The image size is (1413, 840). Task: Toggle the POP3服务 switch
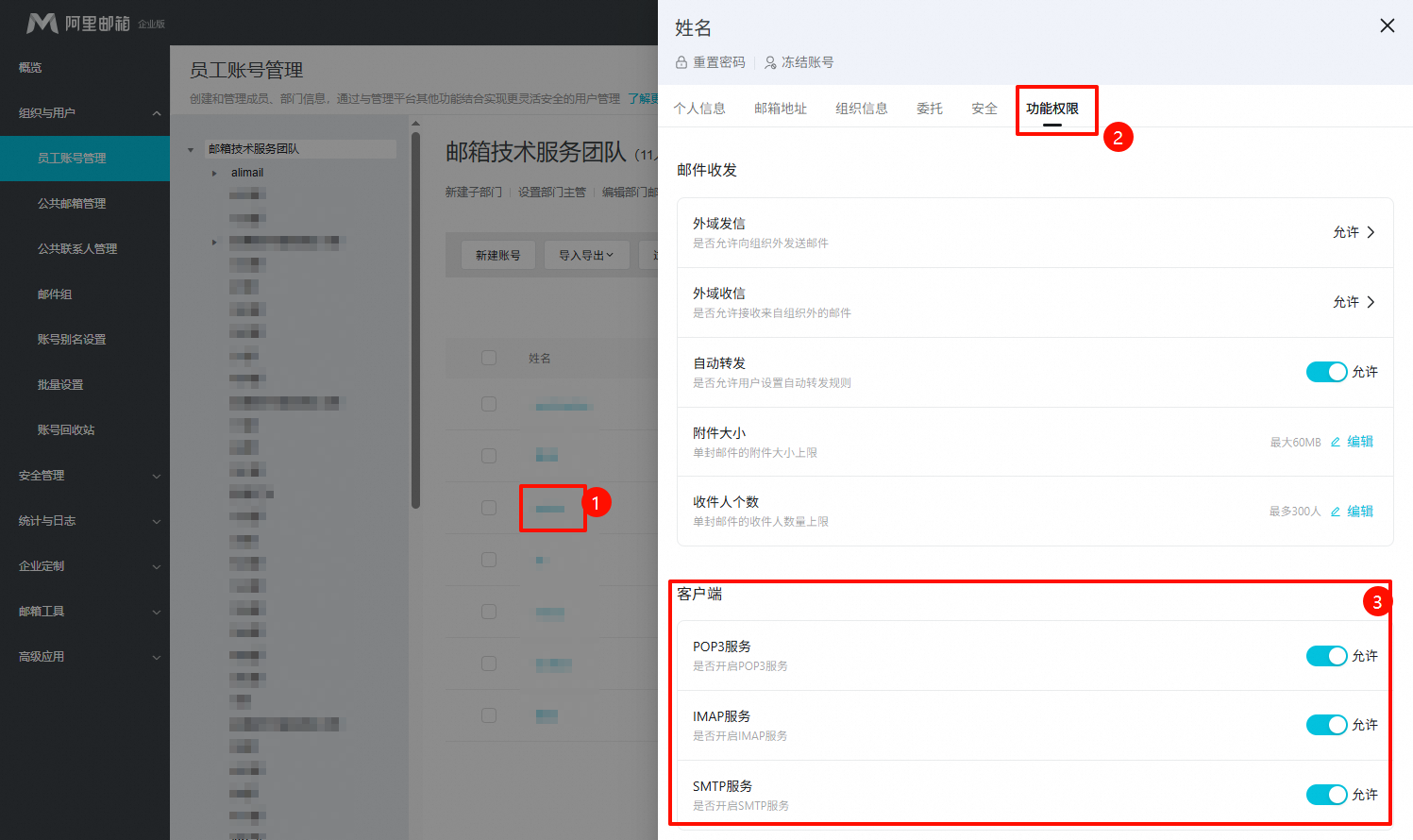[x=1326, y=656]
